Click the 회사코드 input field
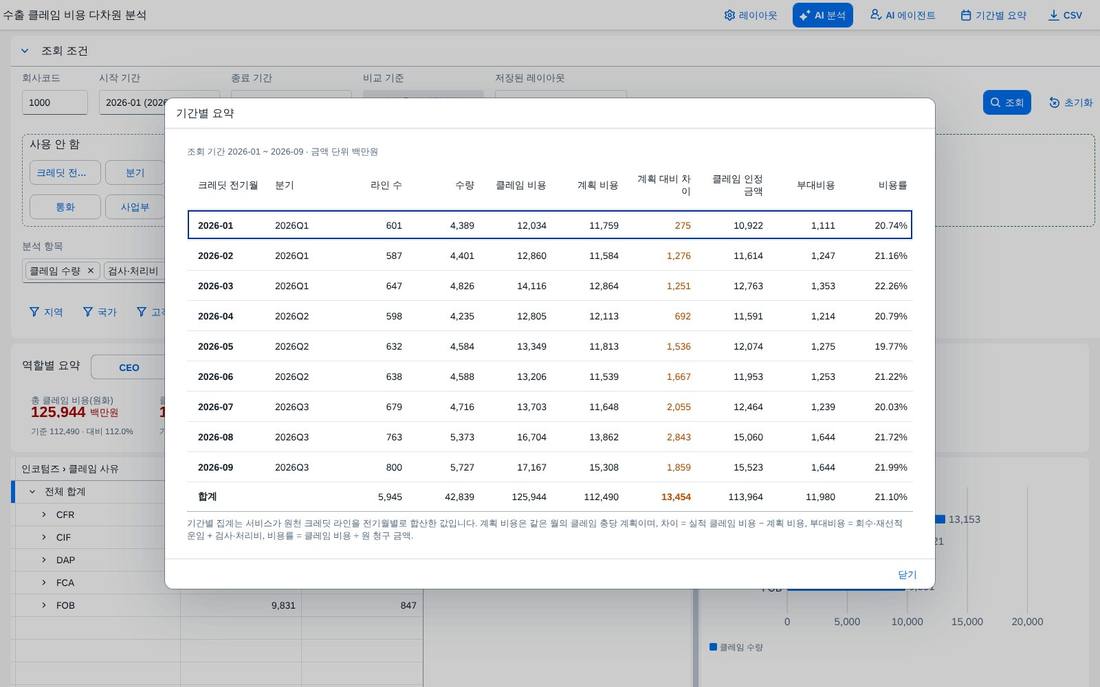This screenshot has width=1100, height=687. (55, 102)
